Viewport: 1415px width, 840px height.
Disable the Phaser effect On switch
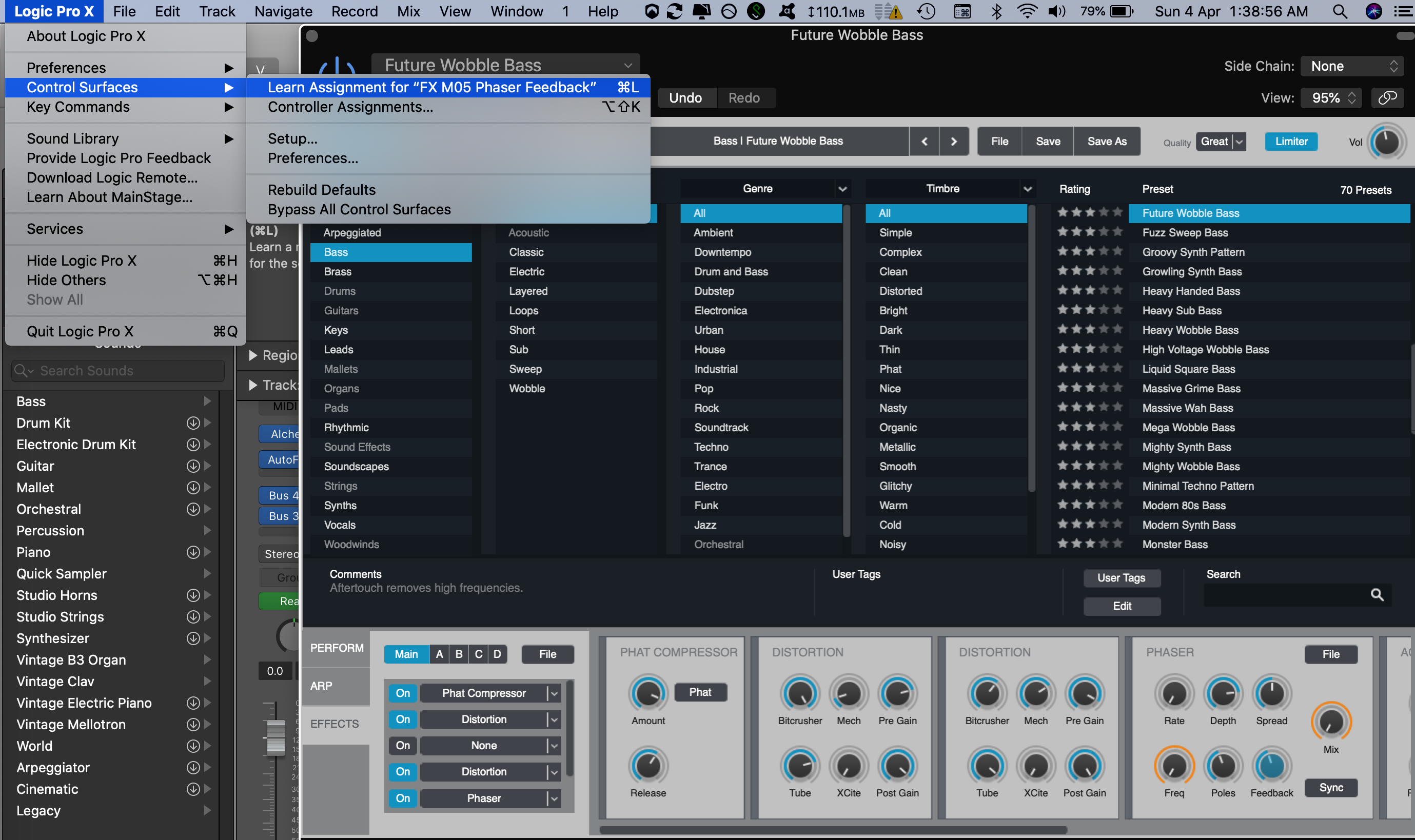pos(403,798)
